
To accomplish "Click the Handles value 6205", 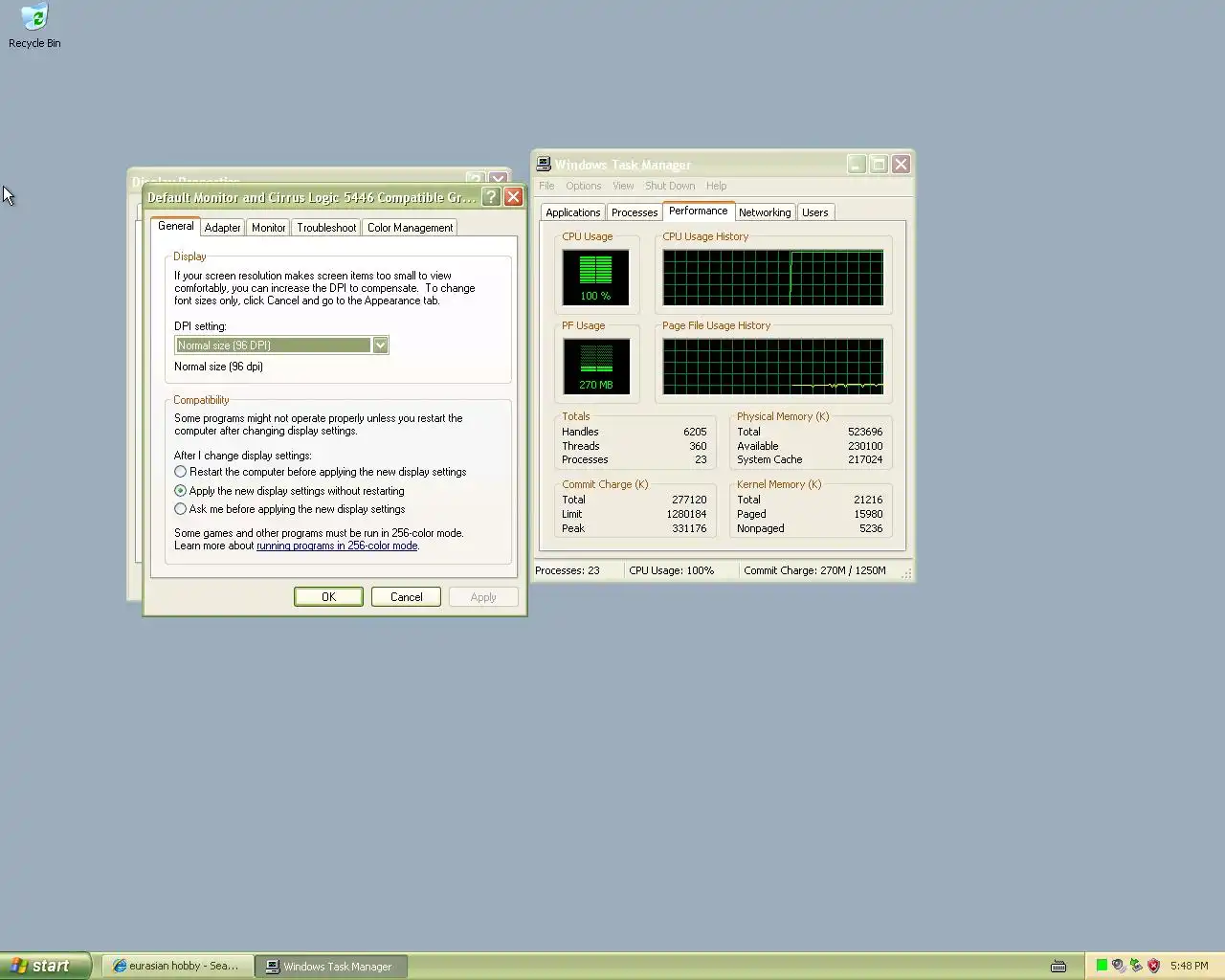I will tap(695, 432).
